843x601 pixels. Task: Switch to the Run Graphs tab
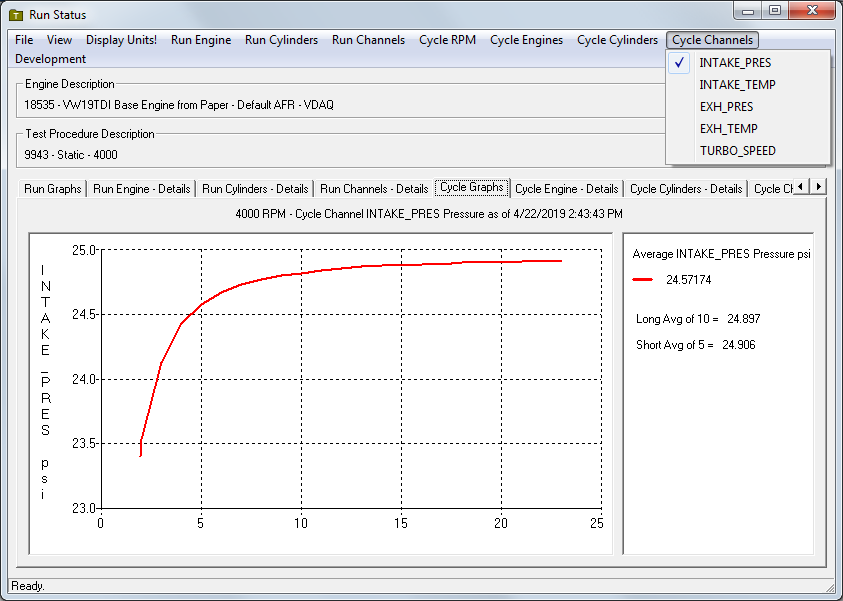pyautogui.click(x=53, y=189)
